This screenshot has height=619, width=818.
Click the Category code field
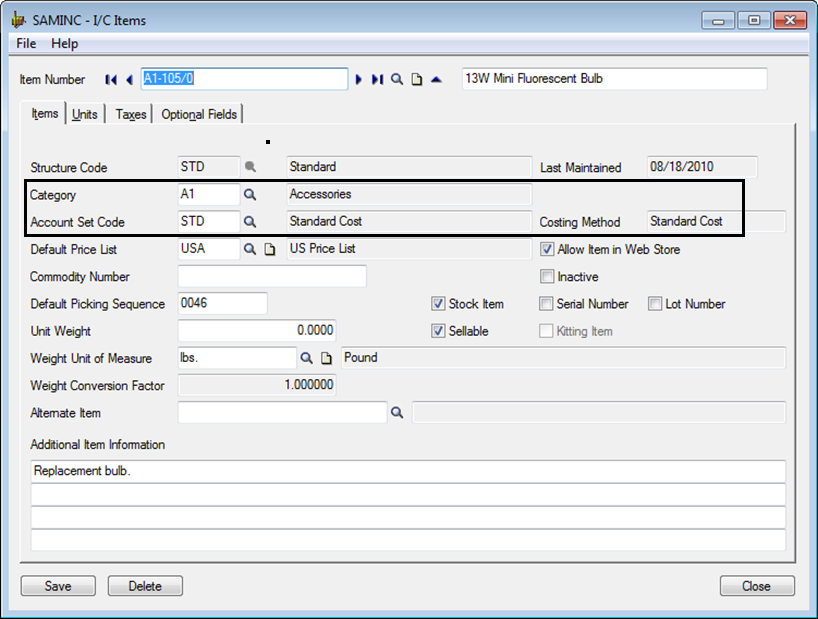[209, 195]
